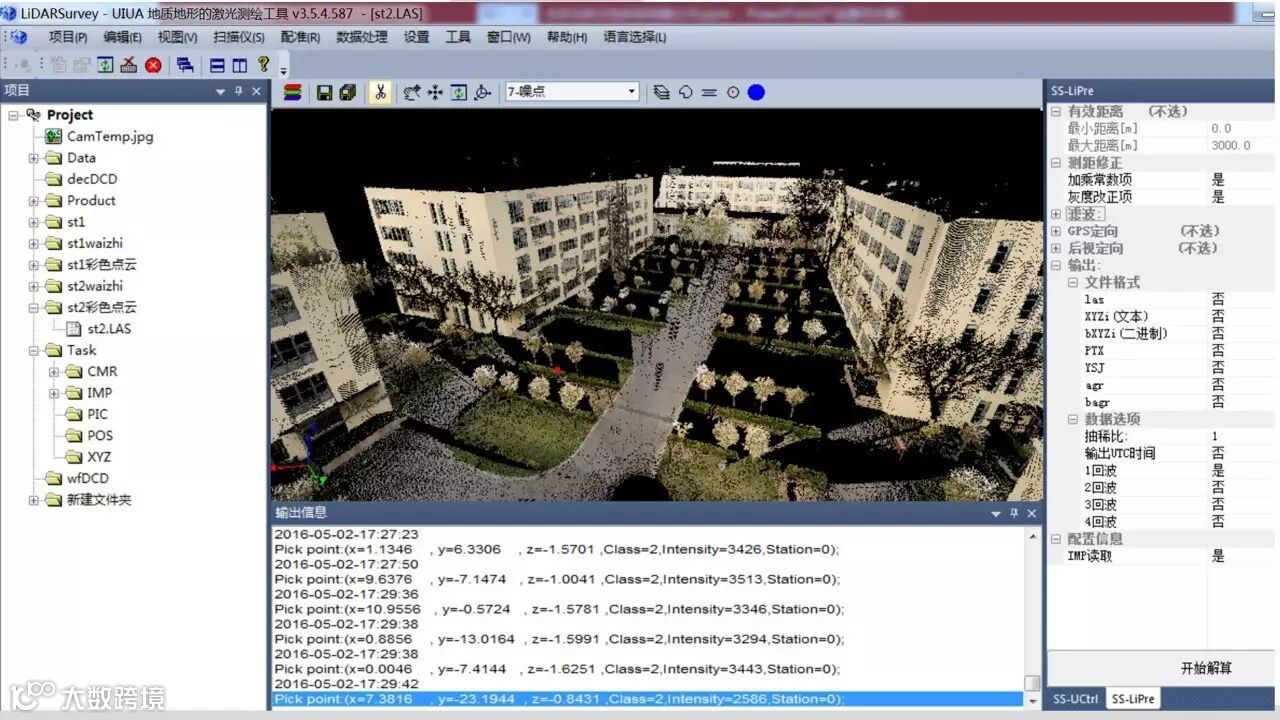Select the hand pick-point tool

[412, 92]
